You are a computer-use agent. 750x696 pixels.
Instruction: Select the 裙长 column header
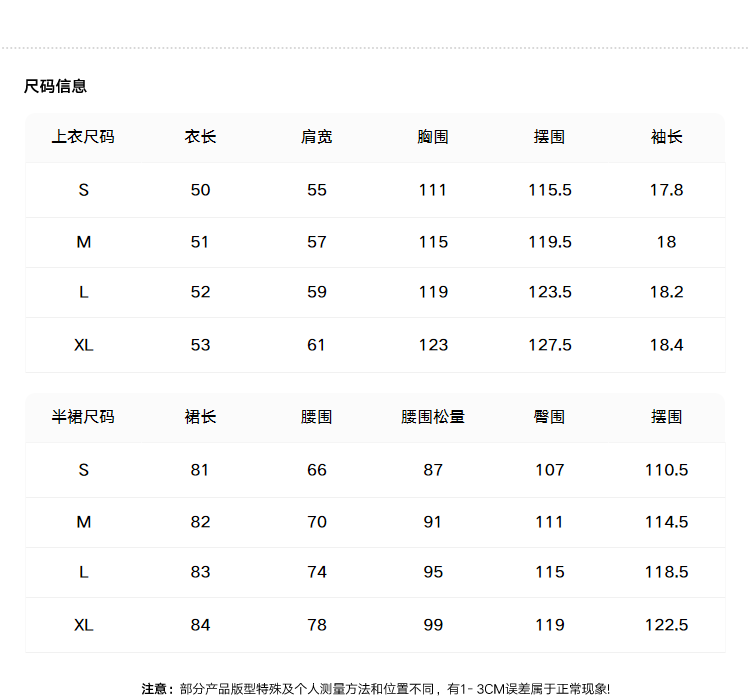click(200, 417)
